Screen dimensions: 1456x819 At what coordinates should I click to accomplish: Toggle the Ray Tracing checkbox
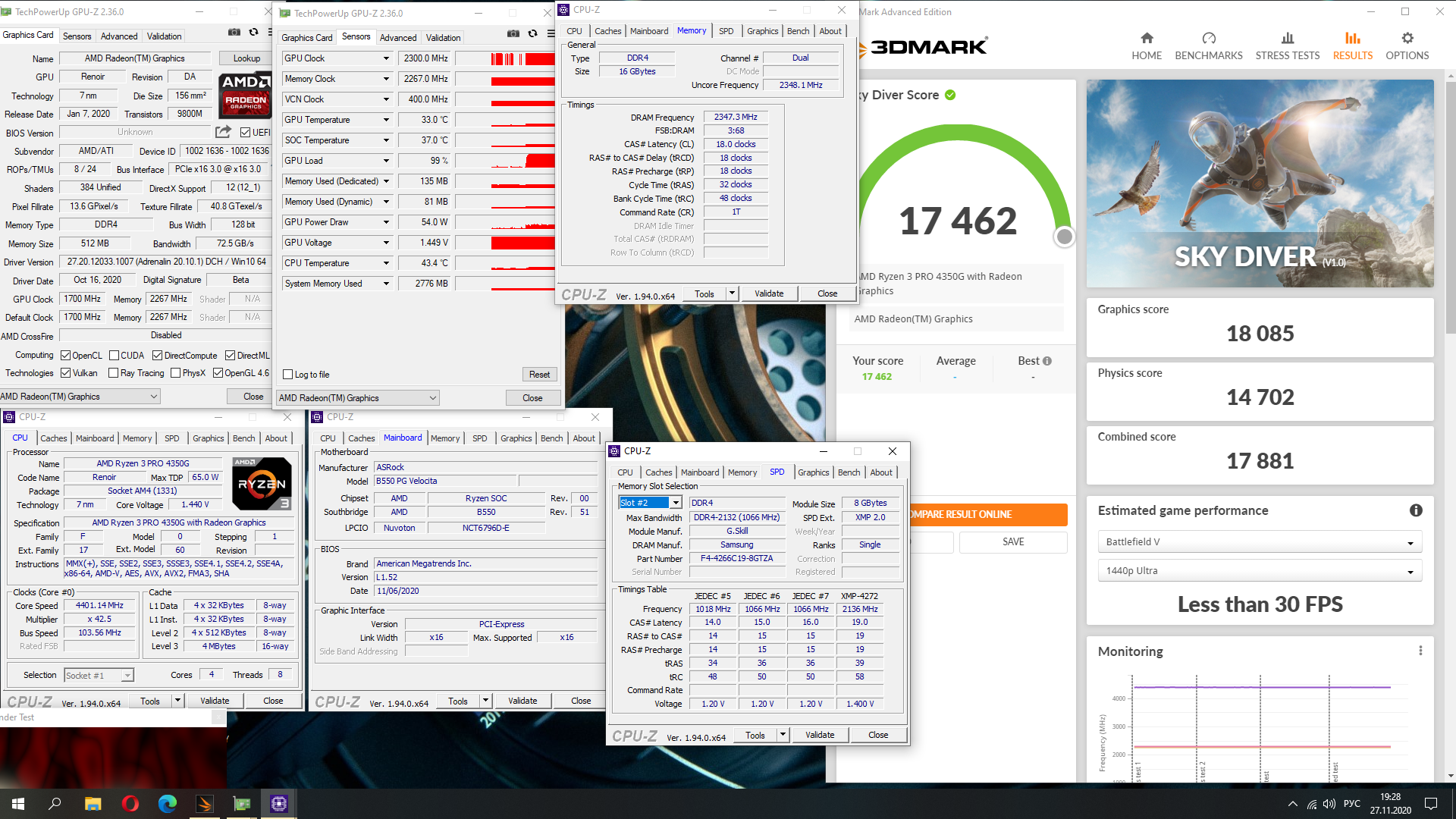(114, 373)
